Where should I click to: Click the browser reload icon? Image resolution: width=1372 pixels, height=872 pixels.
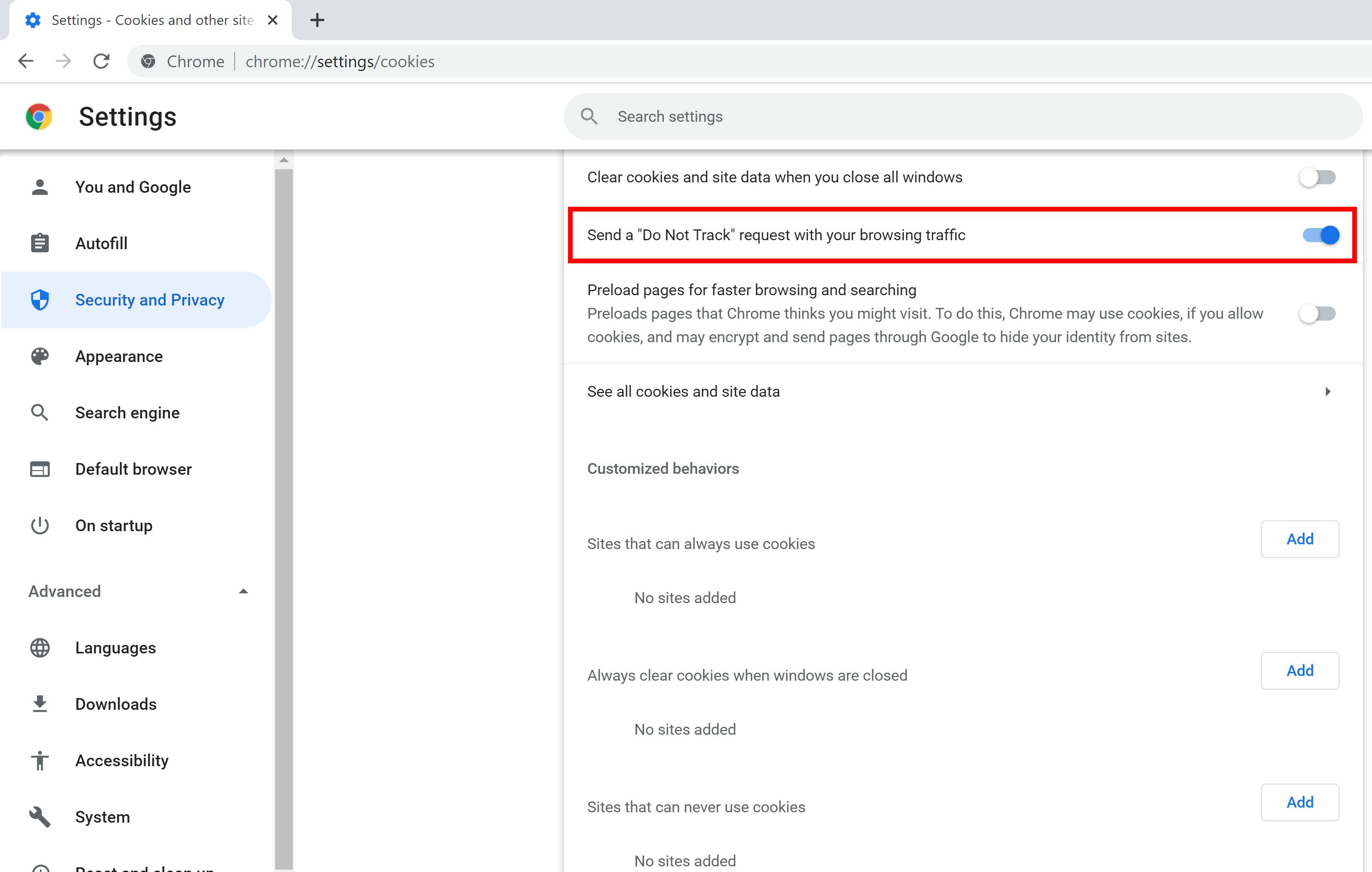point(102,61)
